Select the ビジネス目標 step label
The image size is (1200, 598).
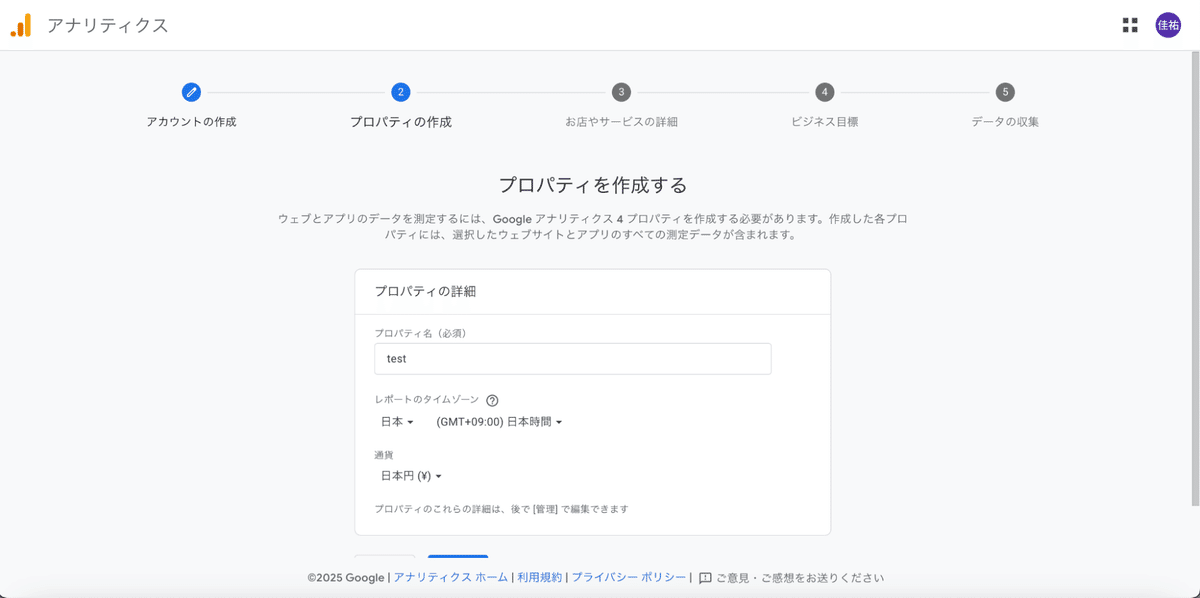coord(824,122)
